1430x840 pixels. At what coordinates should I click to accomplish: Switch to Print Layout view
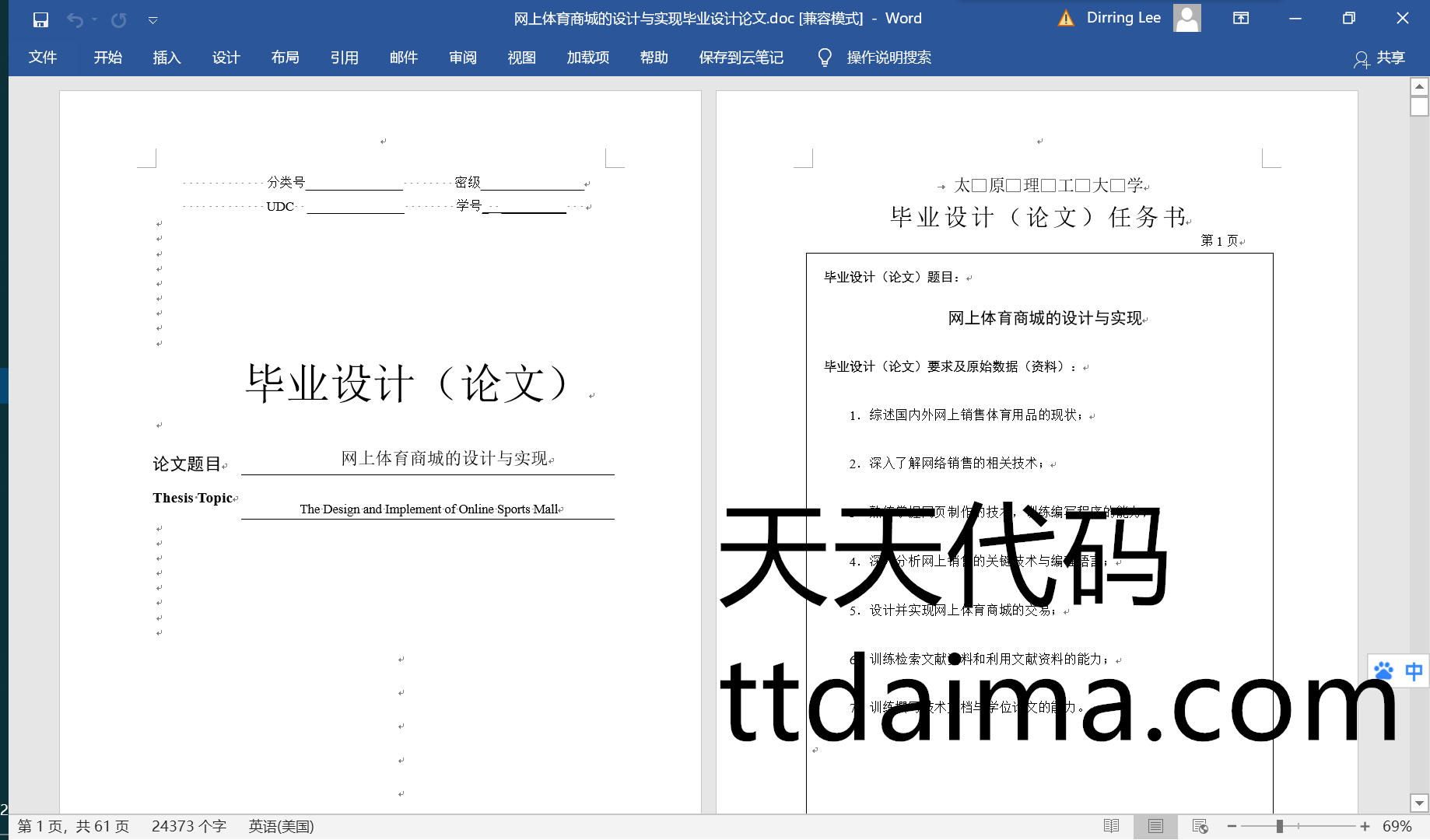coord(1155,826)
